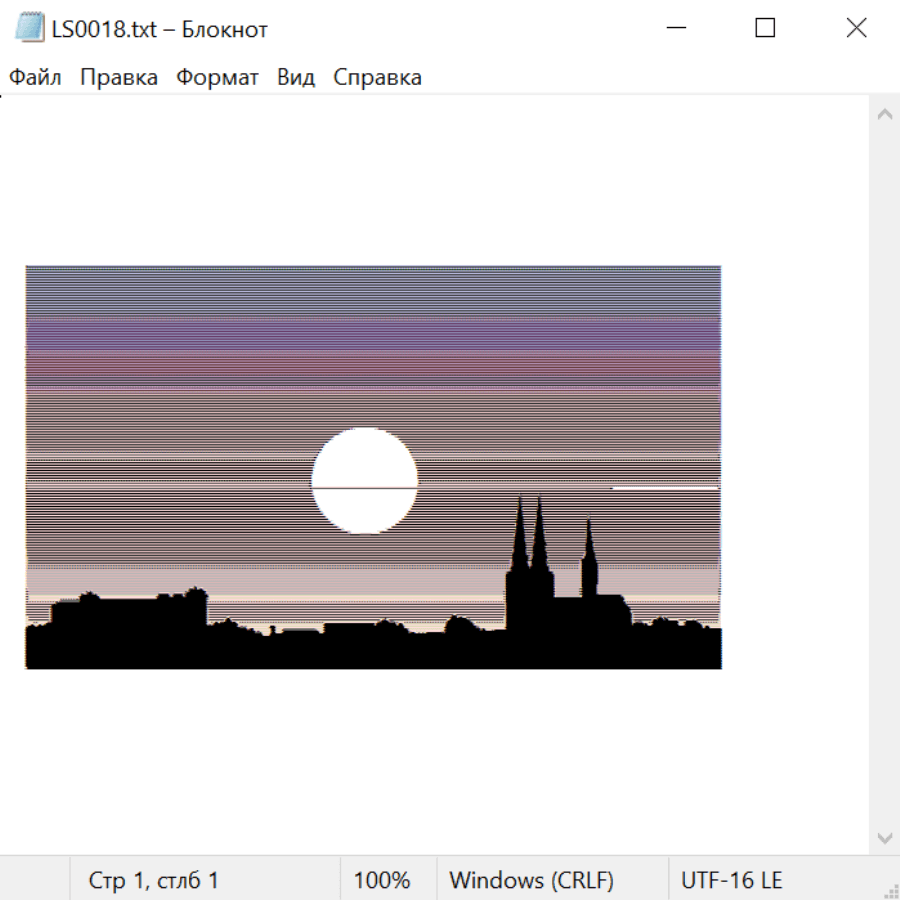Click the UTF-16 LE encoding indicator
This screenshot has width=900, height=900.
click(732, 880)
